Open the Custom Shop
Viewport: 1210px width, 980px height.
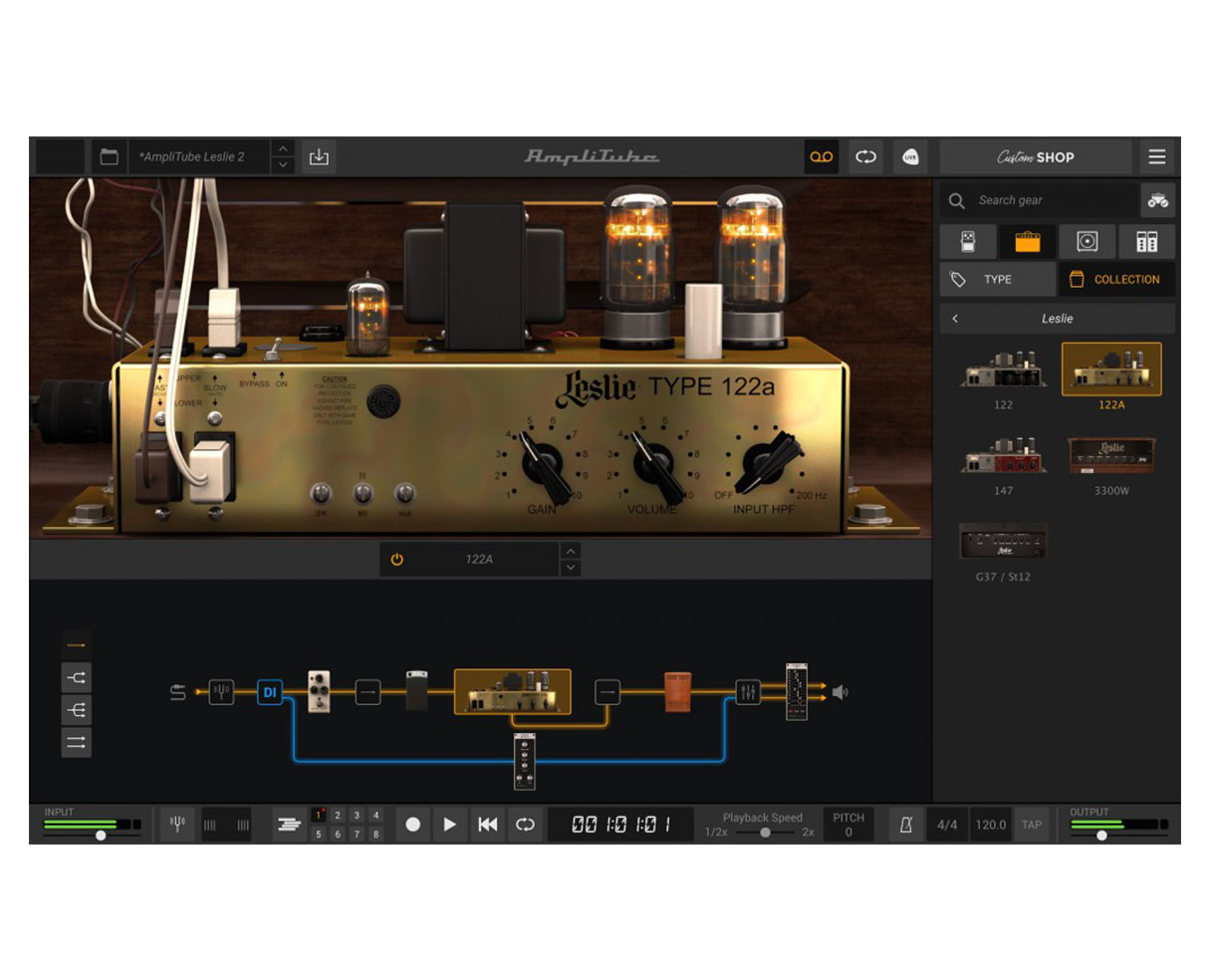click(x=1036, y=157)
